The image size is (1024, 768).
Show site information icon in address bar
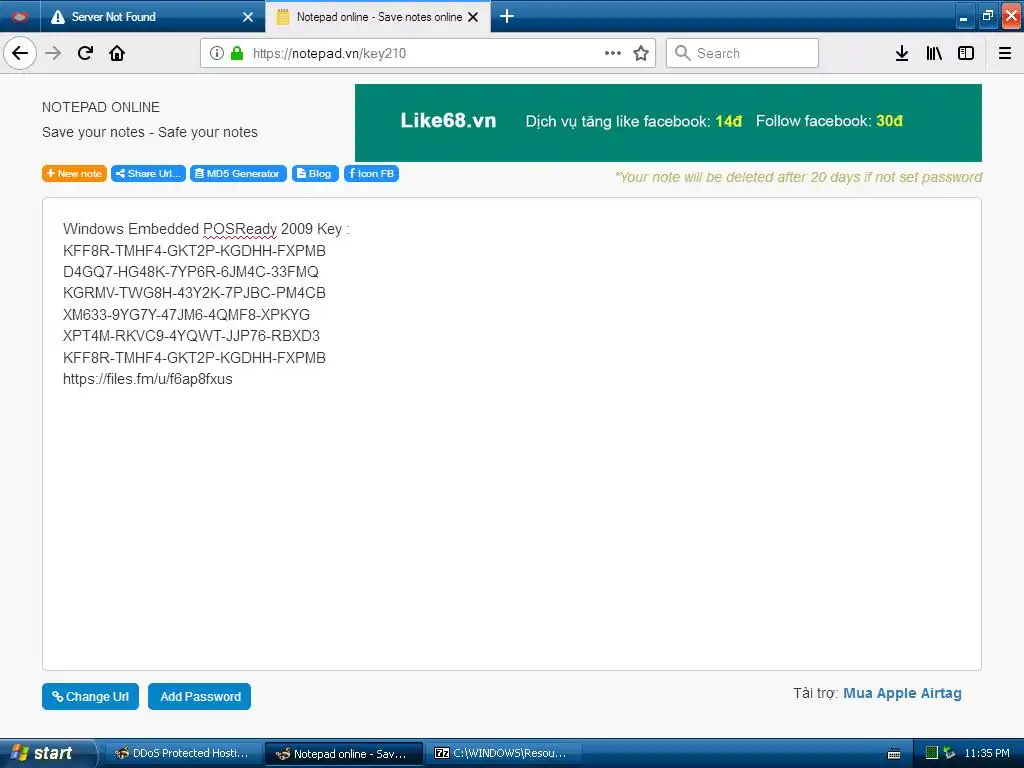click(217, 53)
